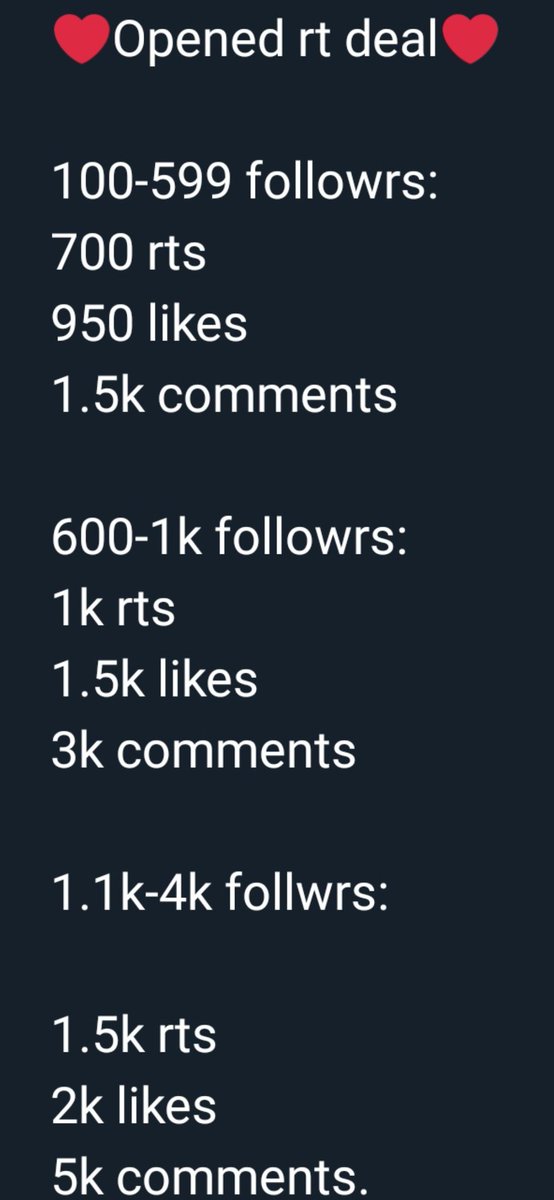Click the number "700"
The height and width of the screenshot is (1200, 554).
tap(92, 253)
